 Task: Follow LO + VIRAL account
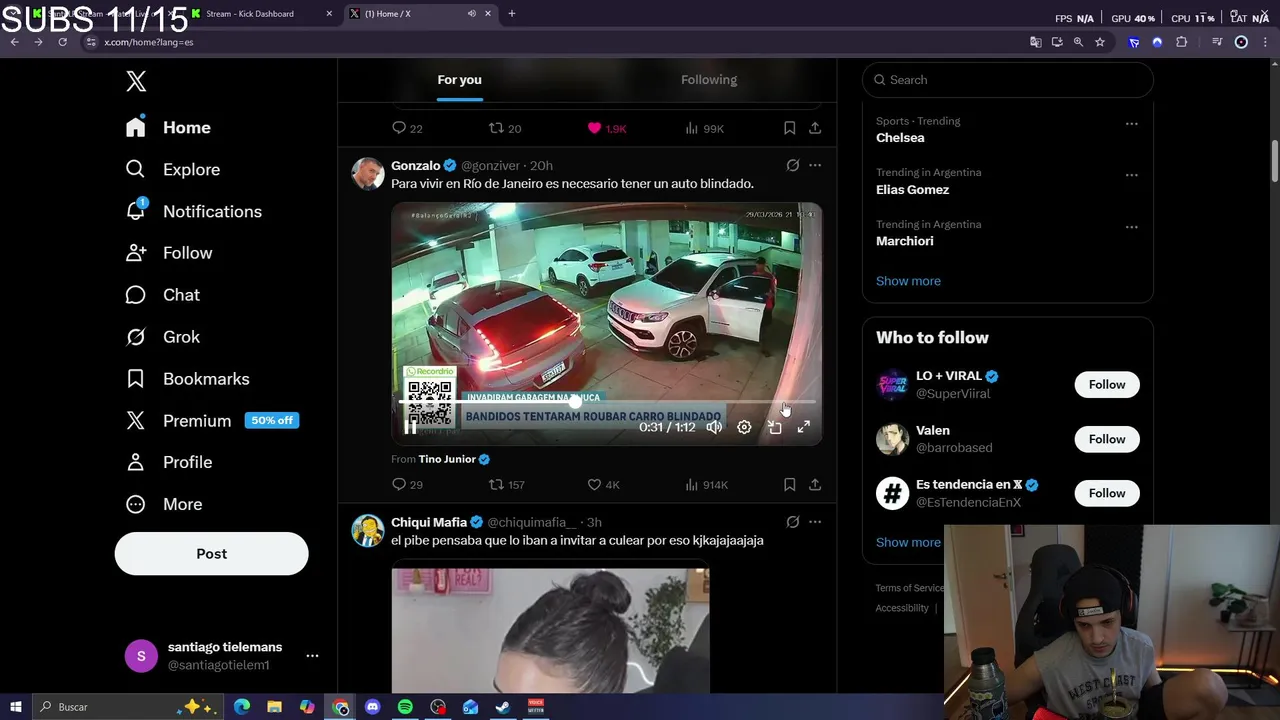[1107, 384]
